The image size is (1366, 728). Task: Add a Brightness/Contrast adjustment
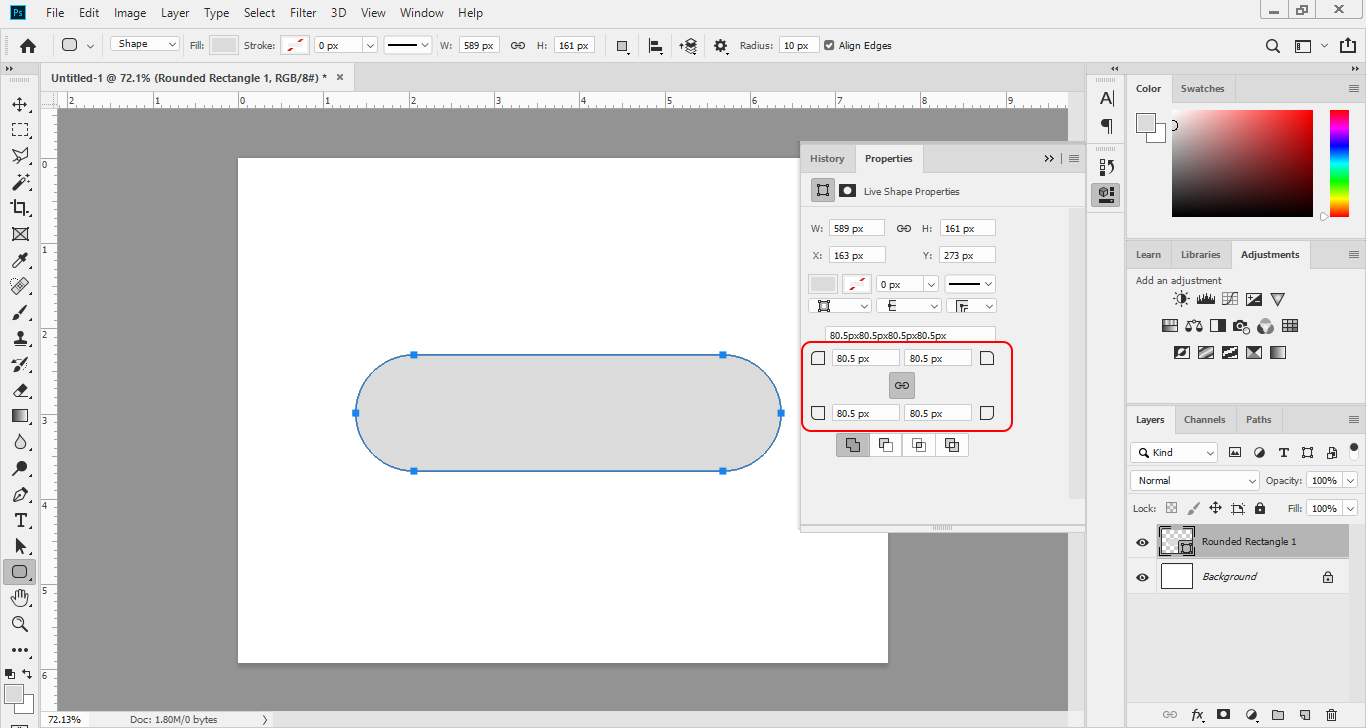pyautogui.click(x=1182, y=299)
